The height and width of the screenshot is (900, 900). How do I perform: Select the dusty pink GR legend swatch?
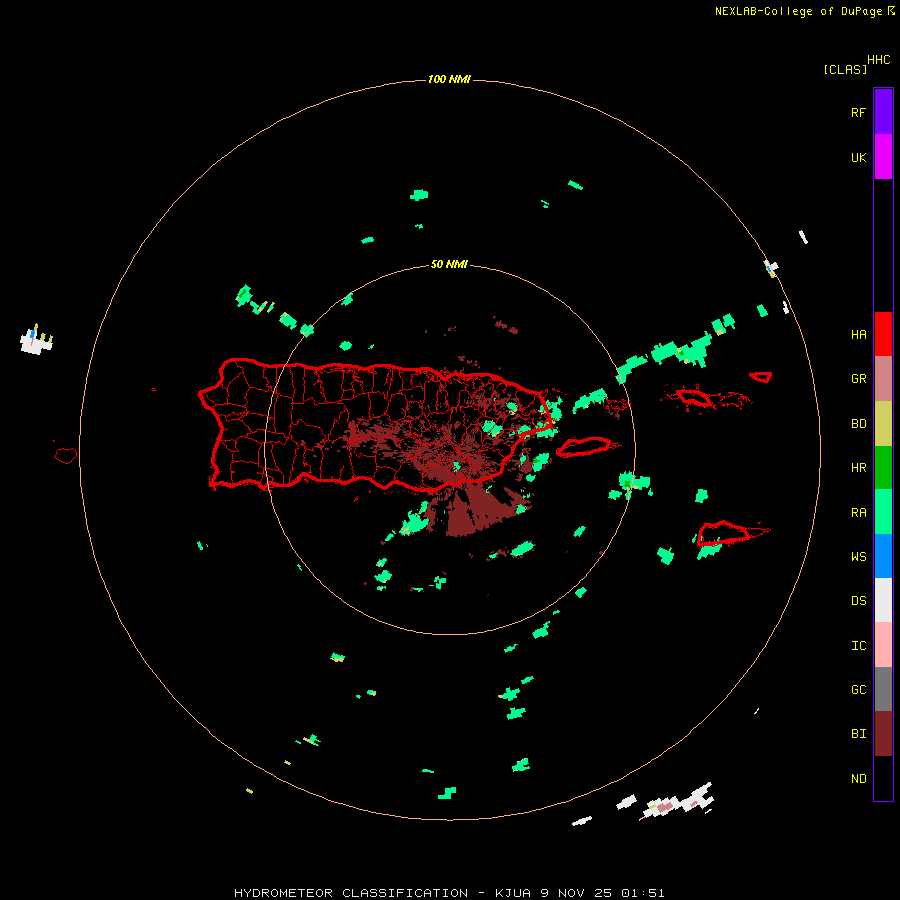tap(883, 379)
